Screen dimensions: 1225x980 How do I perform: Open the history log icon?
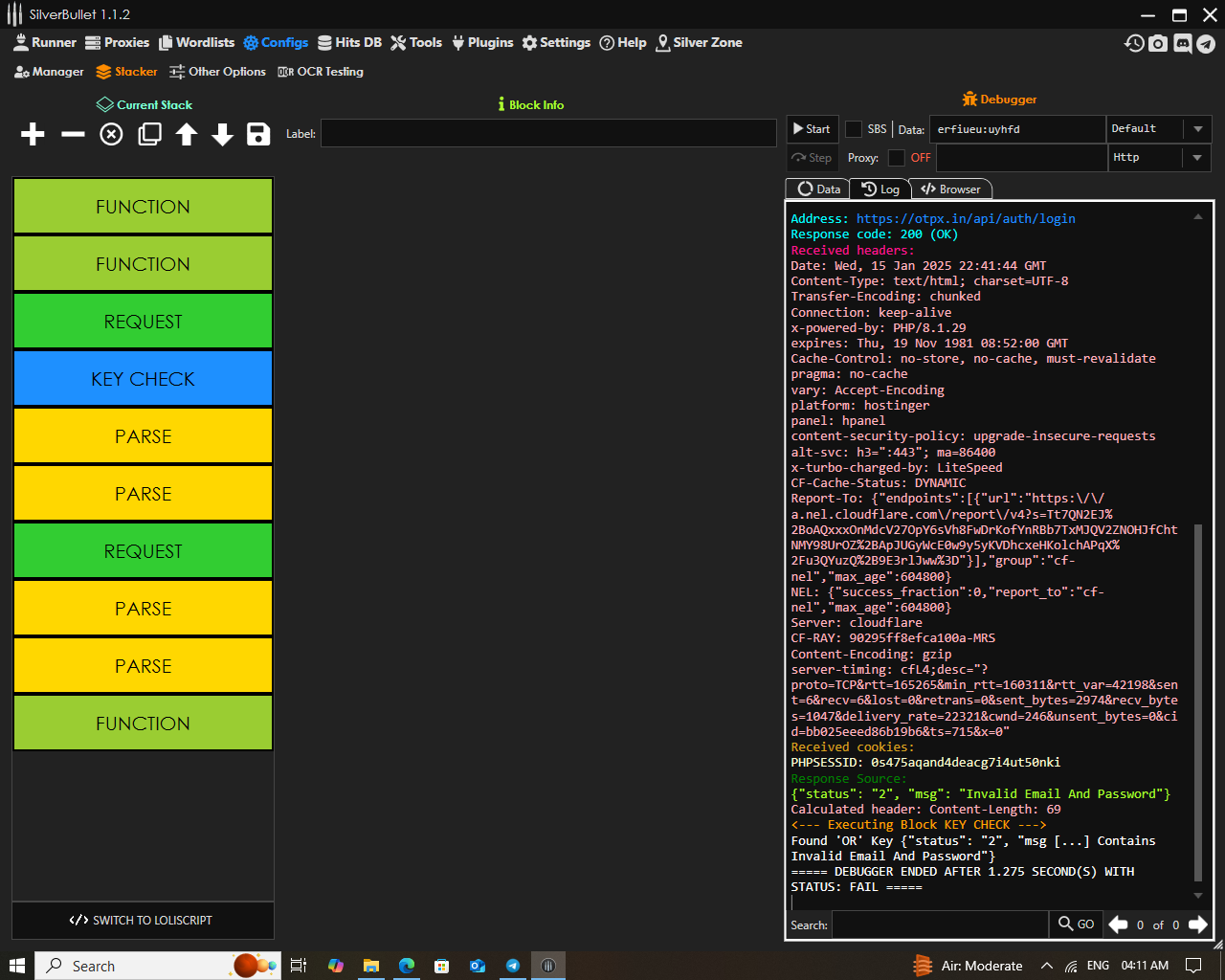1134,43
